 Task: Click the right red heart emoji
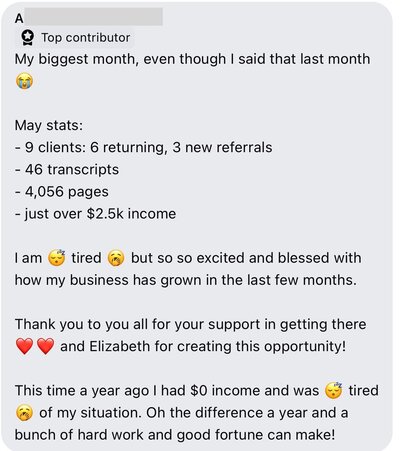click(45, 346)
